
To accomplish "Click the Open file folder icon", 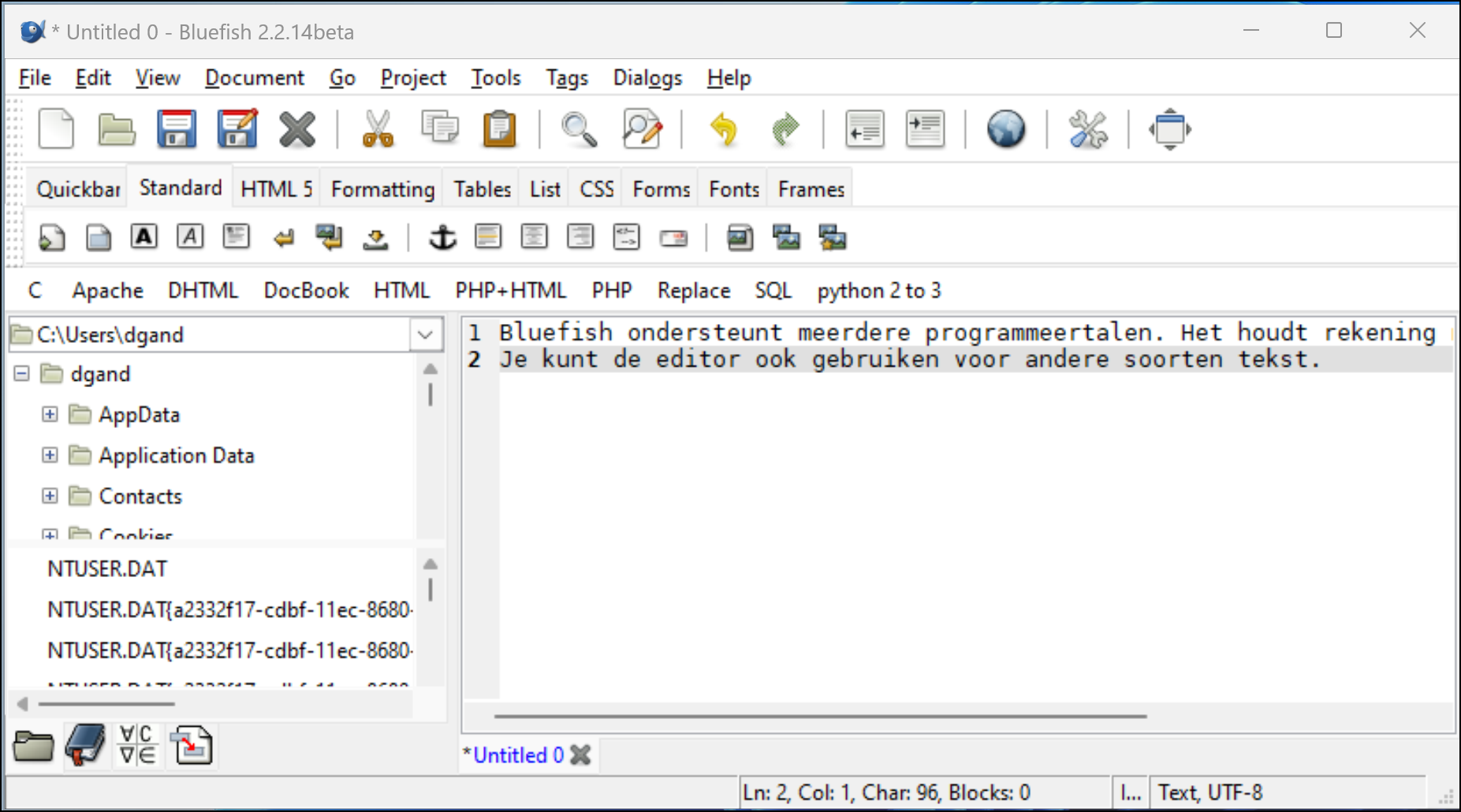I will pyautogui.click(x=117, y=129).
